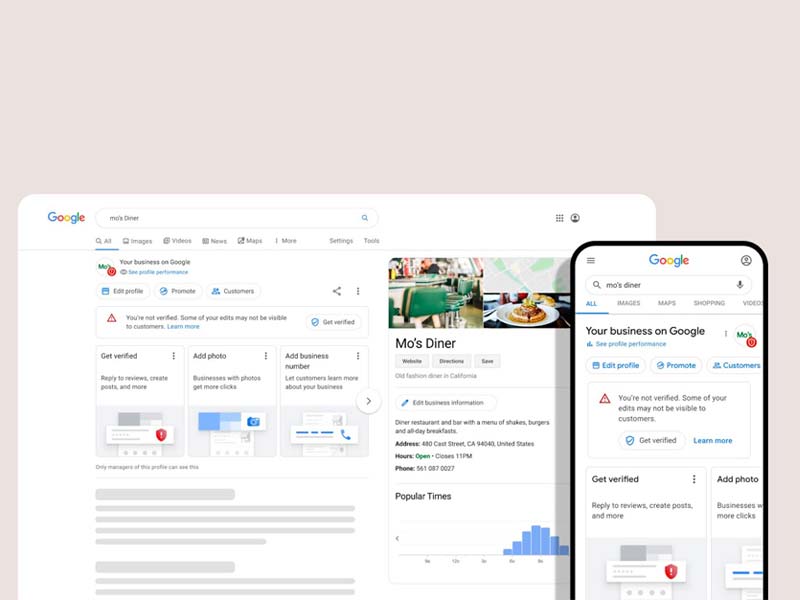Open the mobile hamburger menu icon
Screen dimensions: 800x600
pos(591,261)
